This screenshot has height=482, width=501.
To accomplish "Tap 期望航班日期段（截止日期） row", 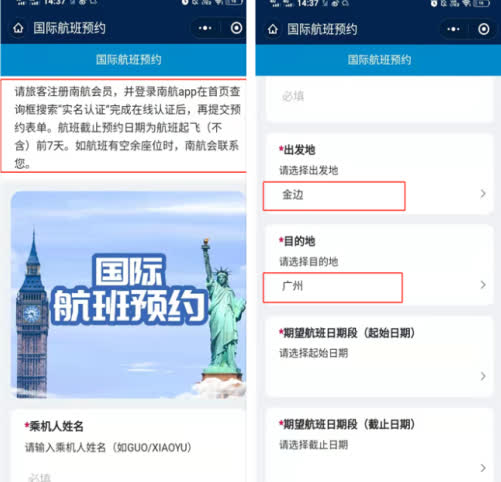I will coord(379,445).
